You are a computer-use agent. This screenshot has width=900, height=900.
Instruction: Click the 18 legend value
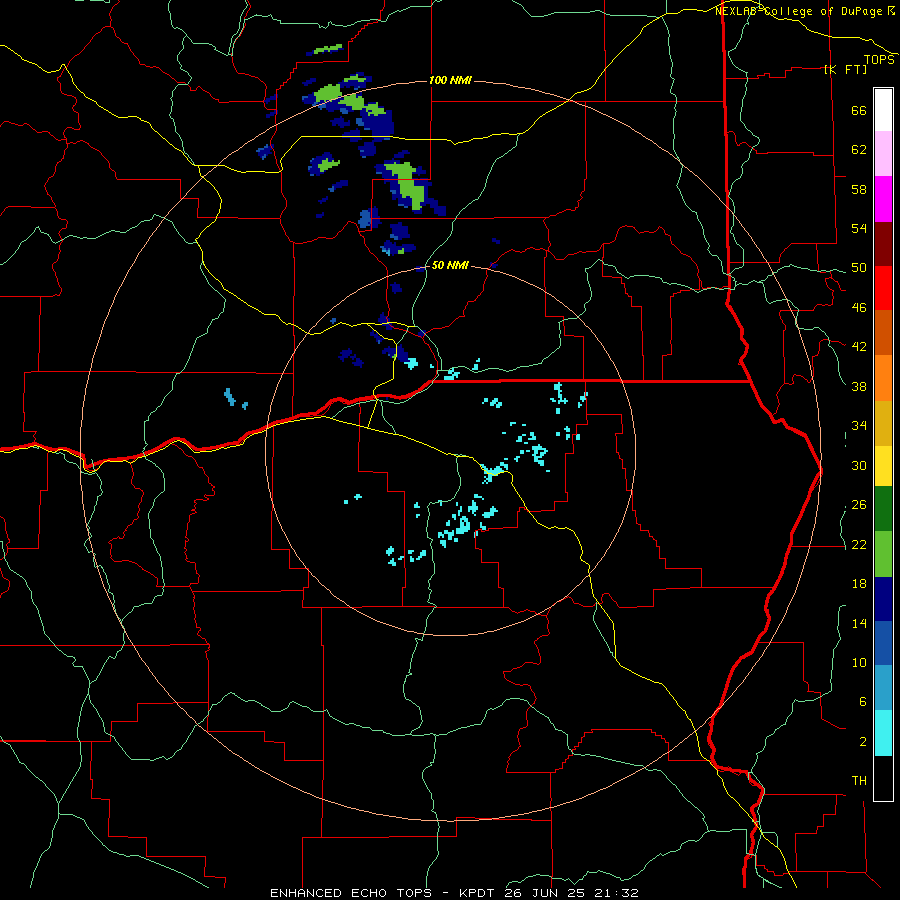(859, 584)
